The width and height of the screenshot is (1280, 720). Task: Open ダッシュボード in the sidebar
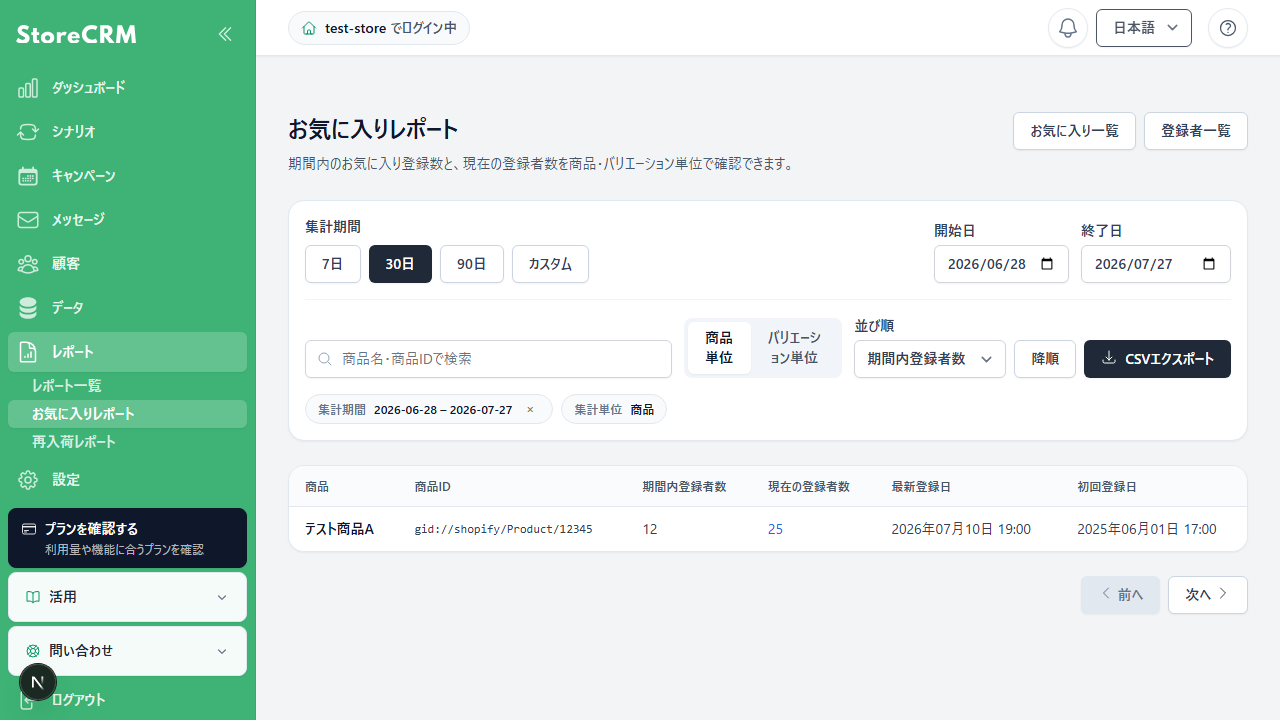127,88
